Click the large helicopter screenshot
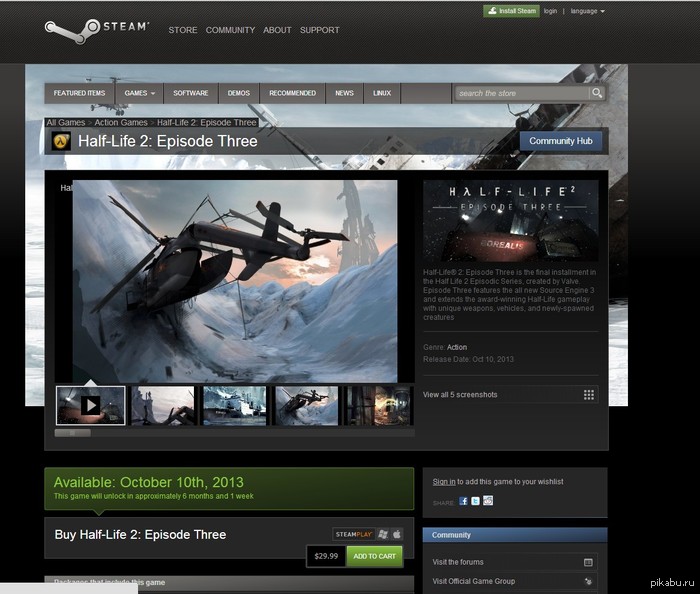 click(x=235, y=281)
